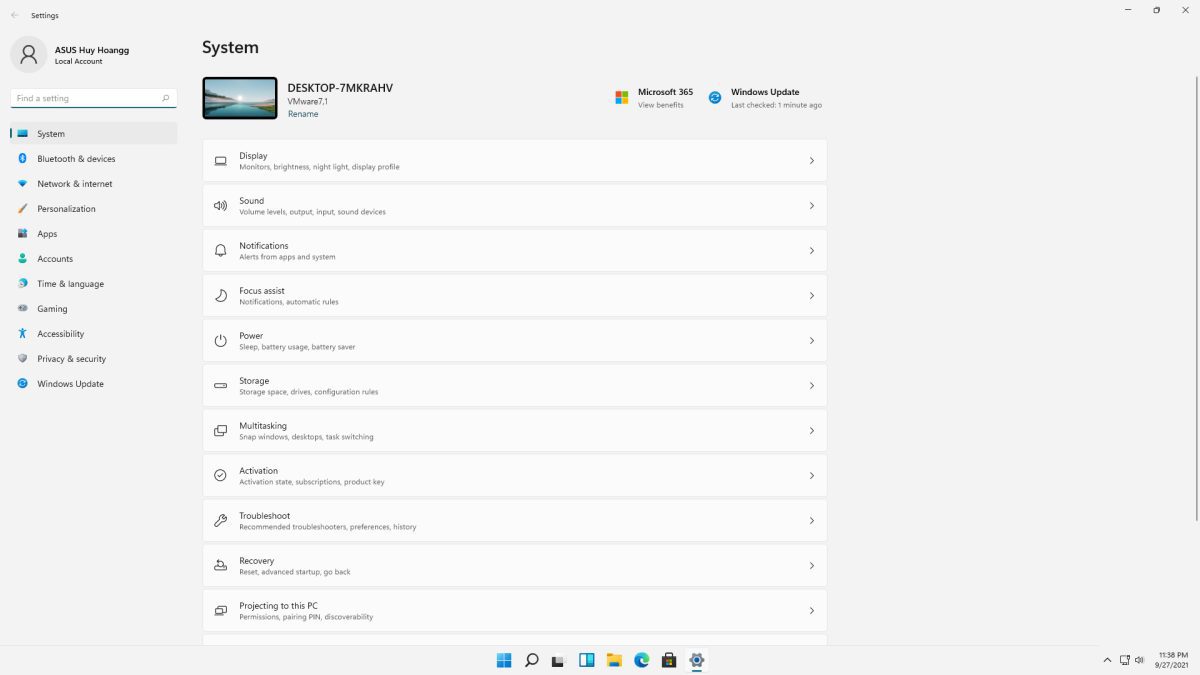Click the Windows Update sync icon in the header
This screenshot has height=675, width=1200.
pyautogui.click(x=715, y=97)
